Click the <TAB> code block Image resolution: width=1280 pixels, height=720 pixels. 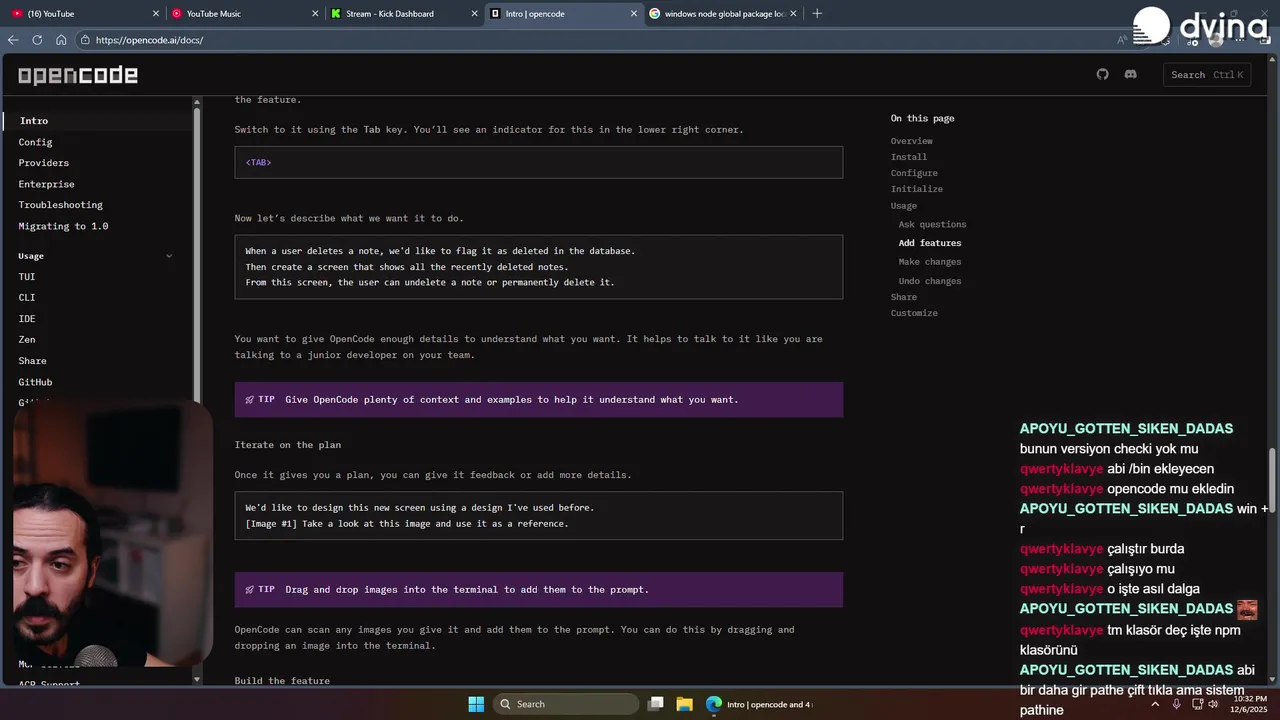click(538, 162)
